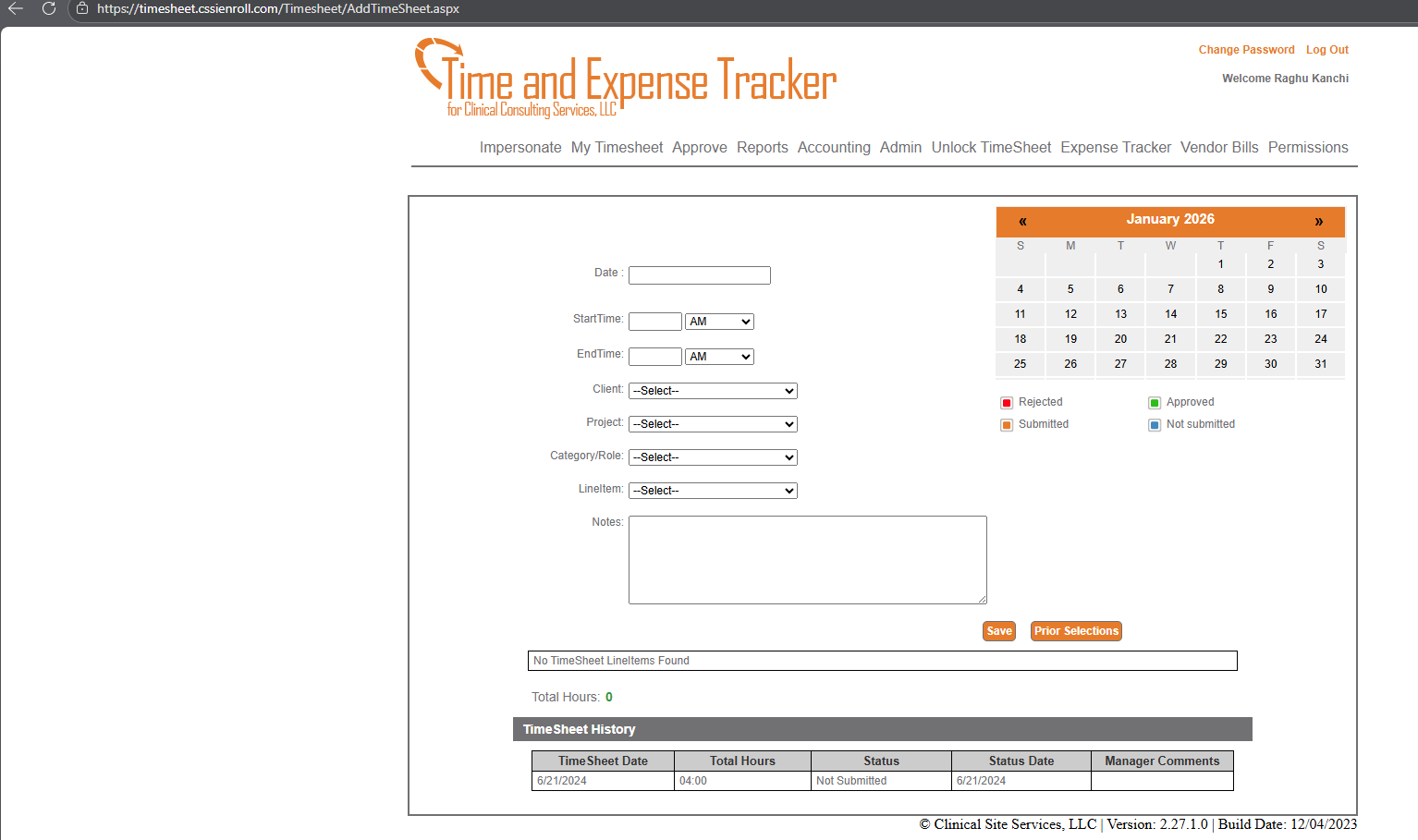Click the Time and Expense Tracker logo
Screen dimensions: 1418x840
[626, 79]
